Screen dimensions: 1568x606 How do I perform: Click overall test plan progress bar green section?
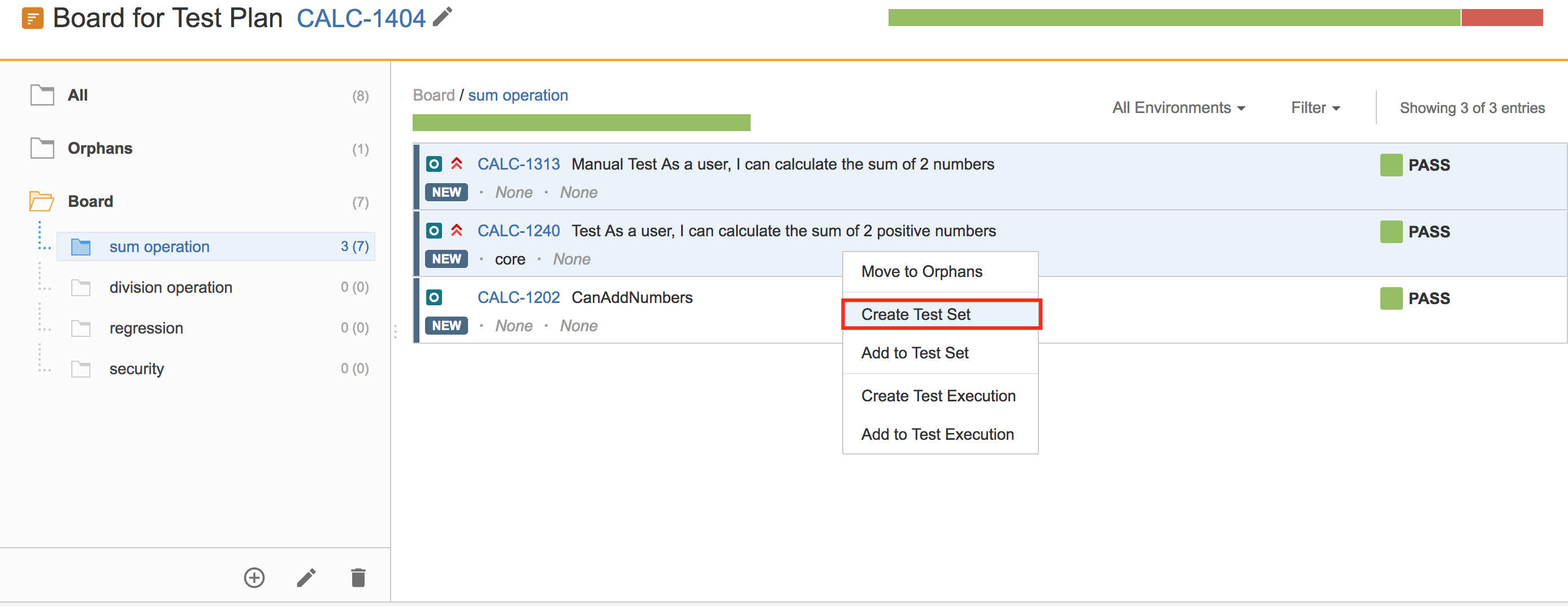click(1174, 18)
